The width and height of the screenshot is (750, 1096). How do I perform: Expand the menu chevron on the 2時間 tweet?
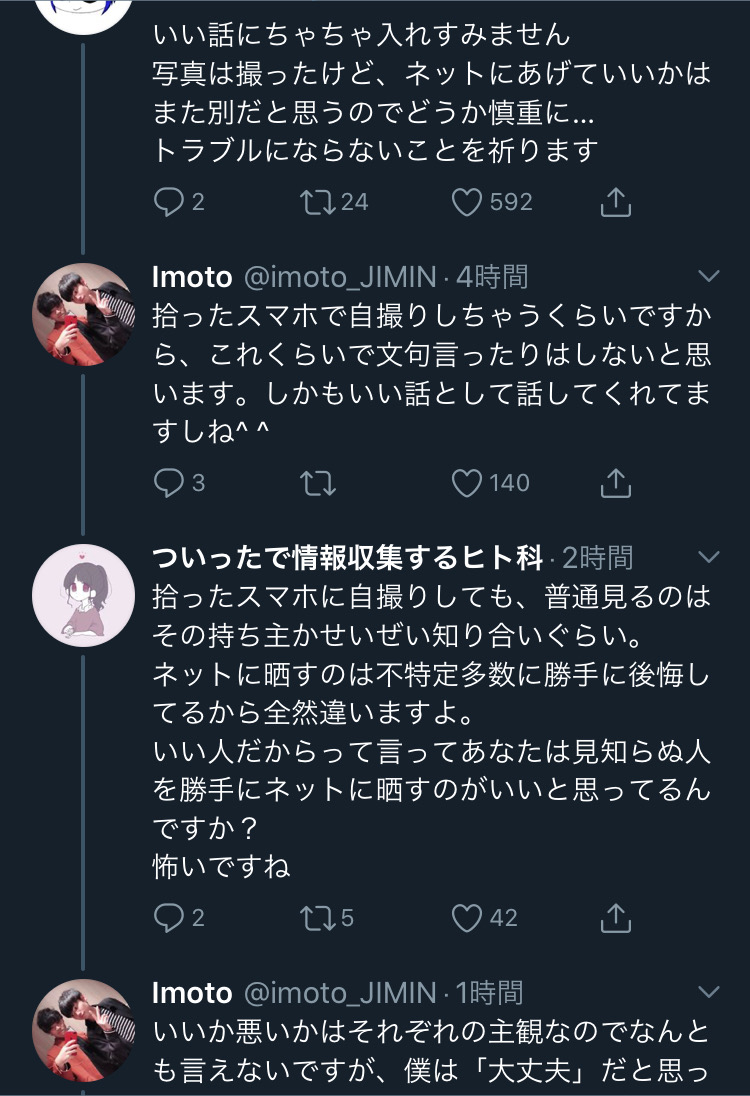[708, 557]
